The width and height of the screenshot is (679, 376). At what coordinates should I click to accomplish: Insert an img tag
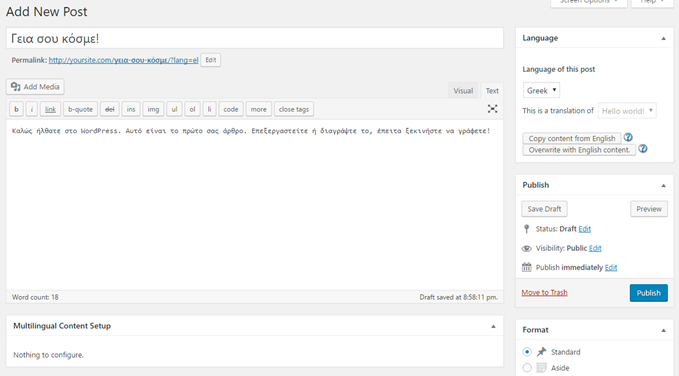click(153, 109)
